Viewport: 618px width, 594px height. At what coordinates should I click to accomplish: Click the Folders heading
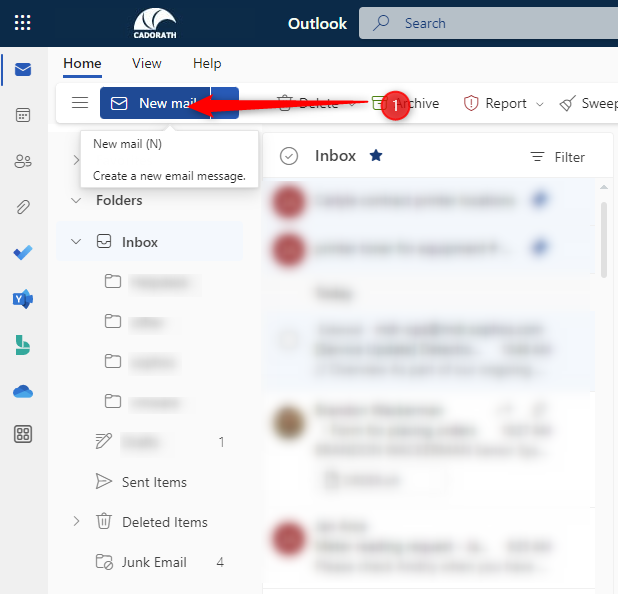click(x=119, y=200)
